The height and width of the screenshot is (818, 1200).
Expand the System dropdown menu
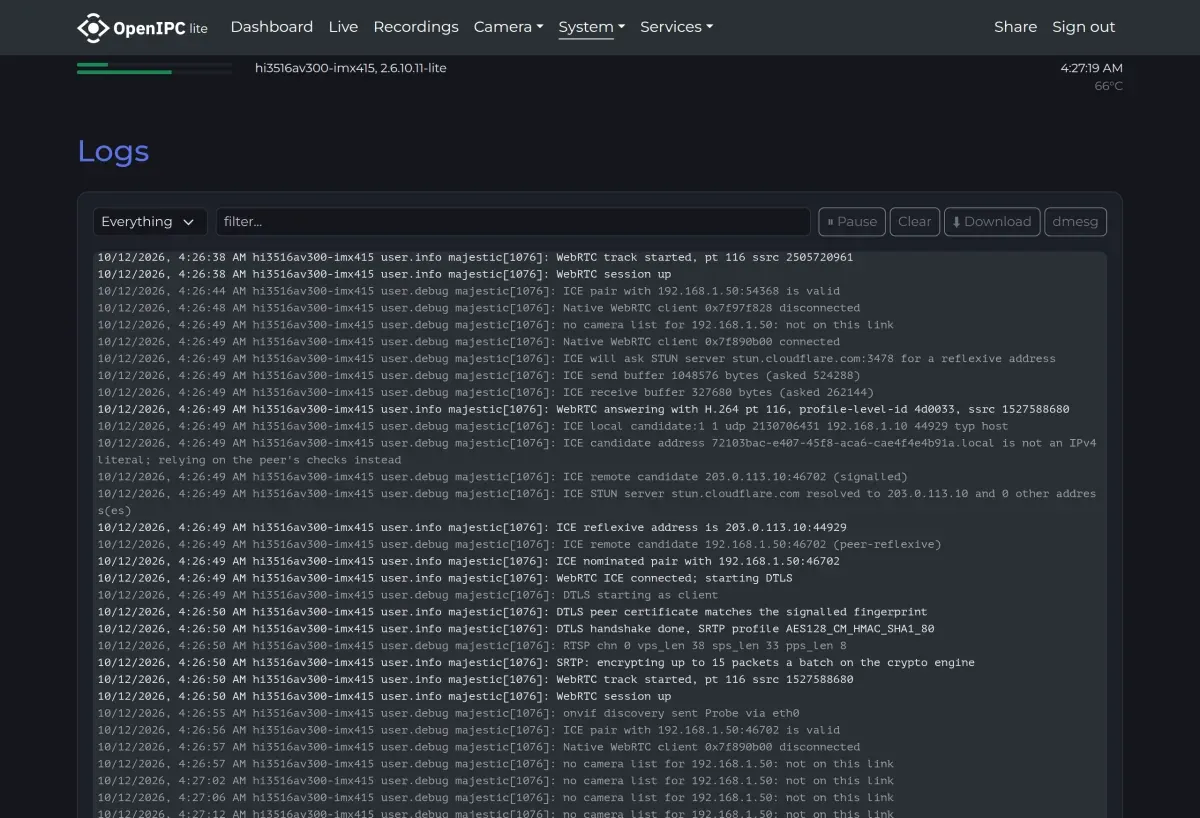coord(591,27)
